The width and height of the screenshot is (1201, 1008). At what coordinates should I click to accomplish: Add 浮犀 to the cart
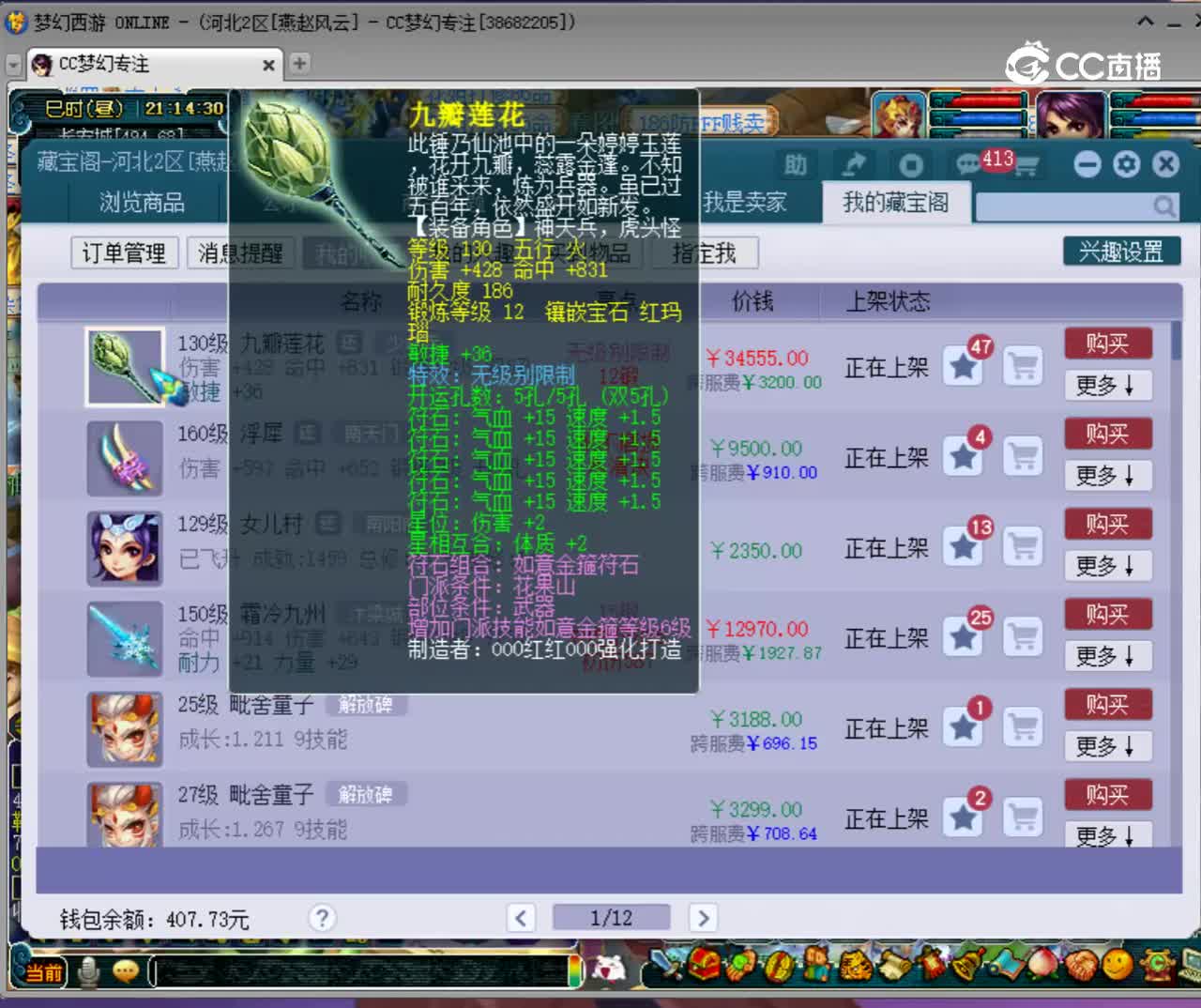coord(1023,456)
